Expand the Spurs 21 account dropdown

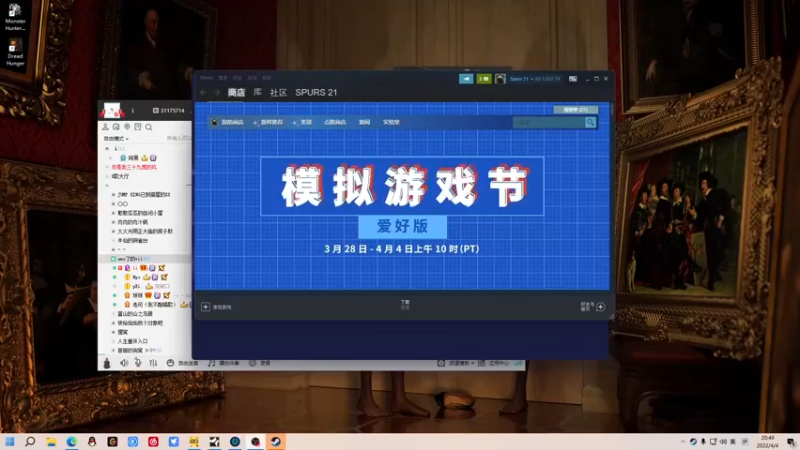535,79
